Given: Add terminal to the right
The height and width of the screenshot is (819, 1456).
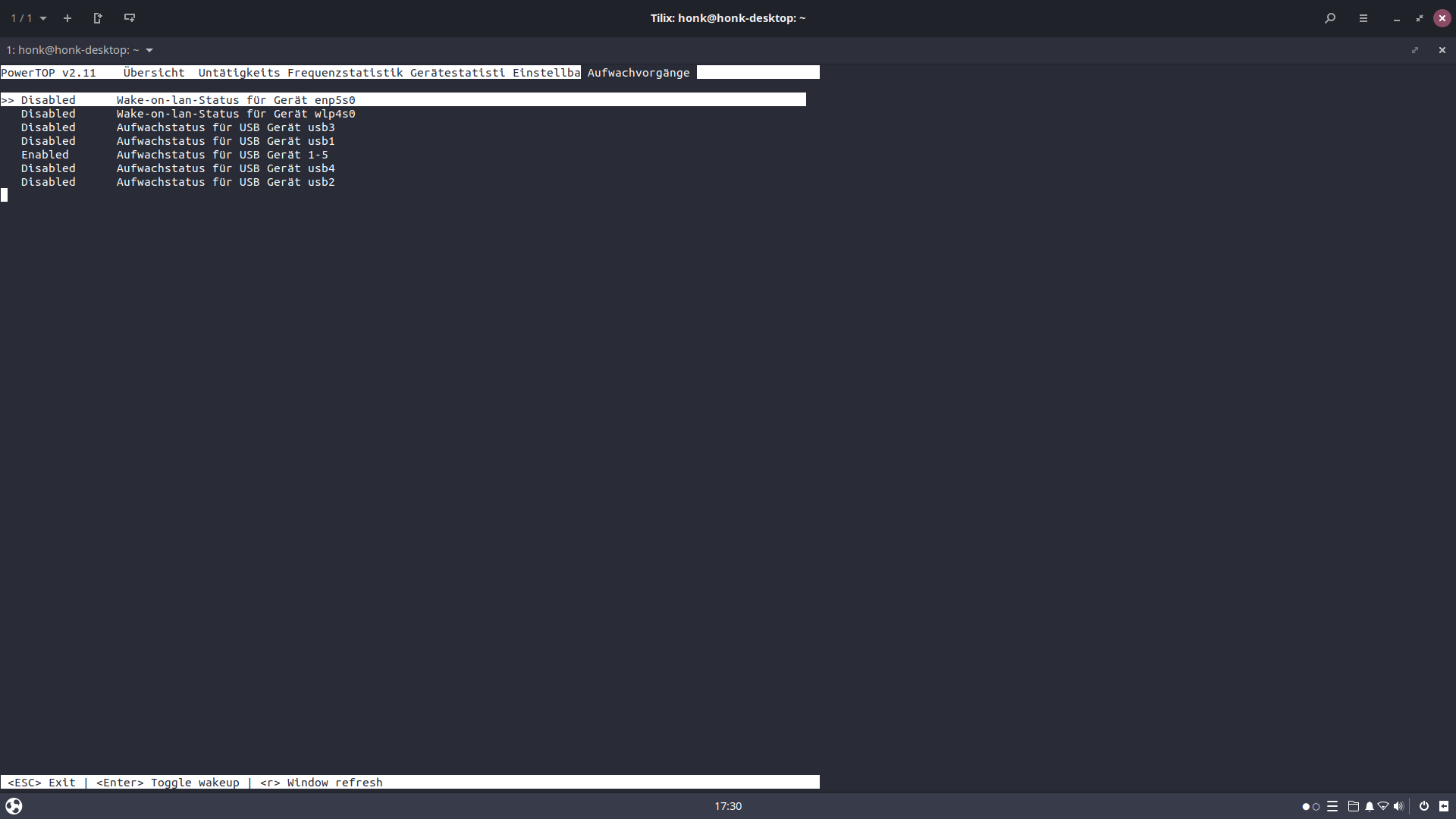Looking at the screenshot, I should click(98, 18).
